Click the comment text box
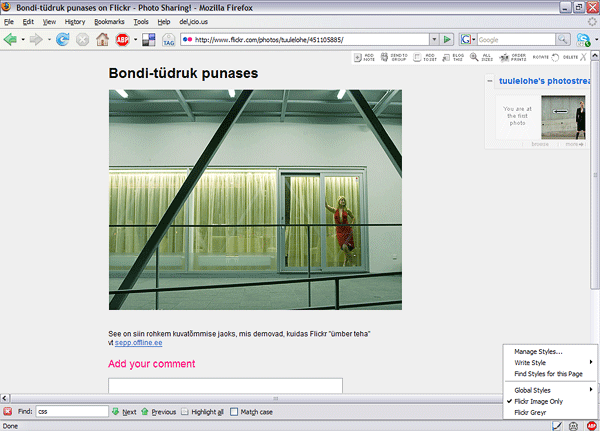 (225, 385)
